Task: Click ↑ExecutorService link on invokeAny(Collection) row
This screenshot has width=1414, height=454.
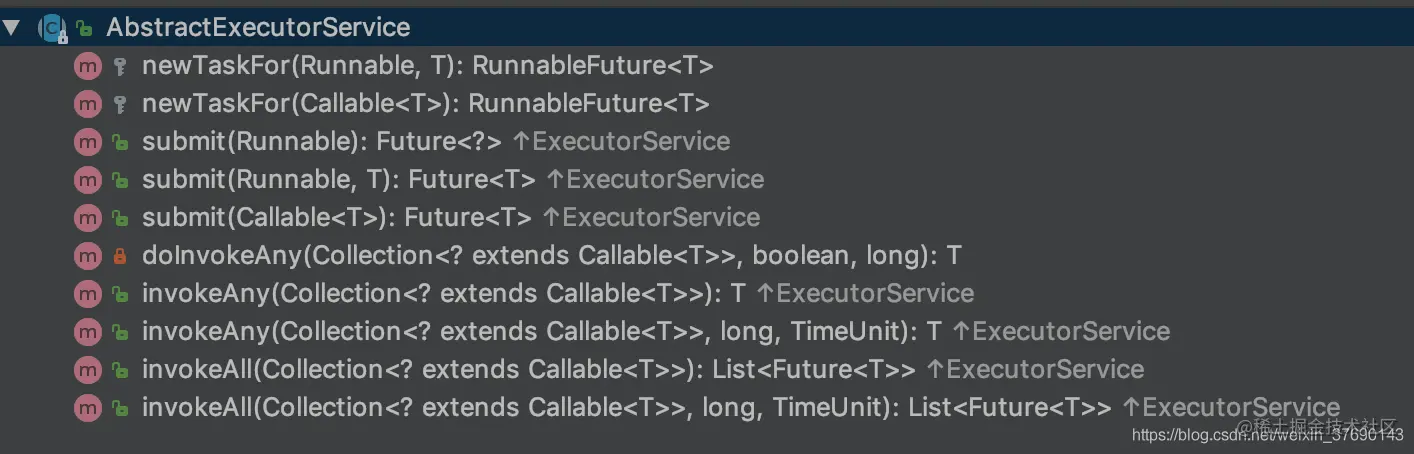Action: 865,294
